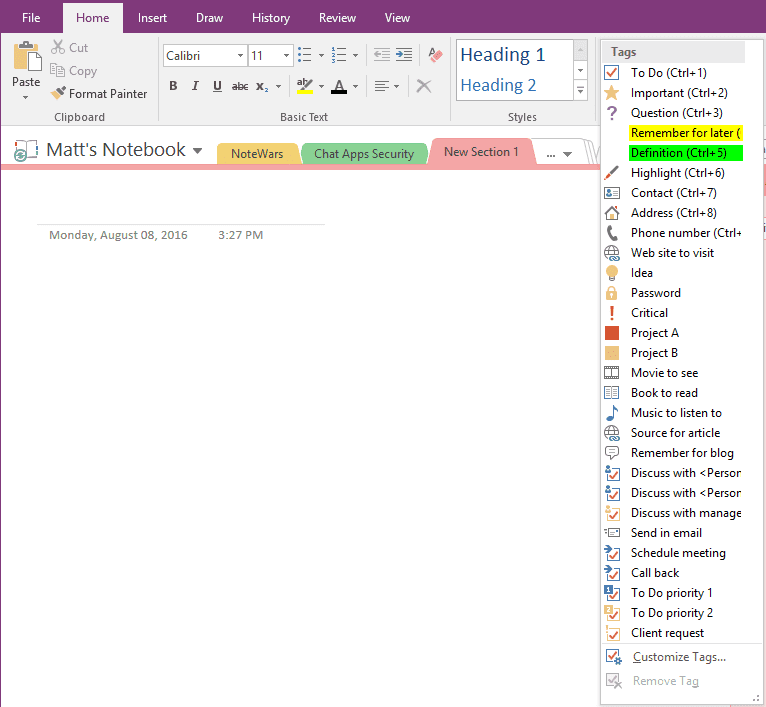Expand the subscript options arrow

[278, 86]
